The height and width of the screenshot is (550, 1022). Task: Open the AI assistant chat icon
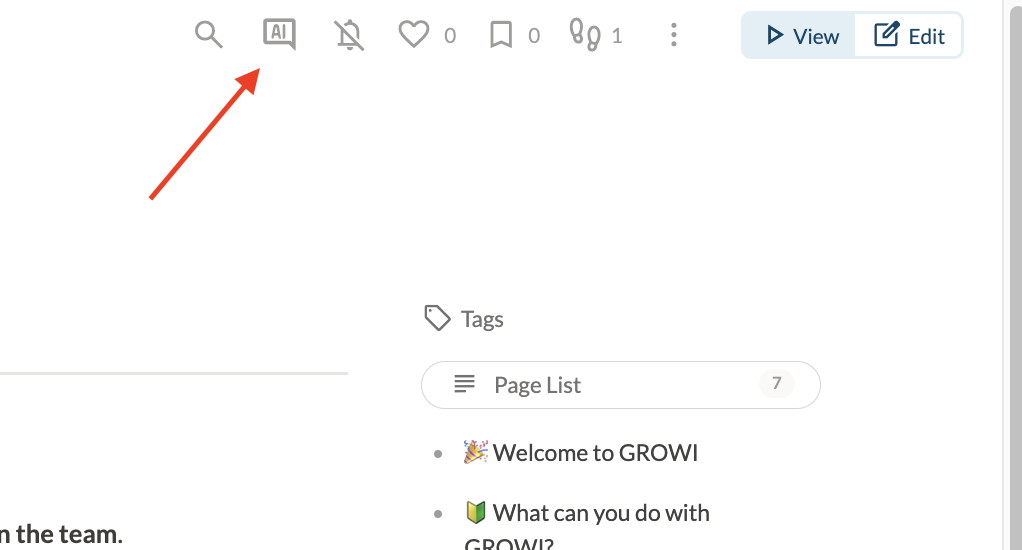(279, 34)
